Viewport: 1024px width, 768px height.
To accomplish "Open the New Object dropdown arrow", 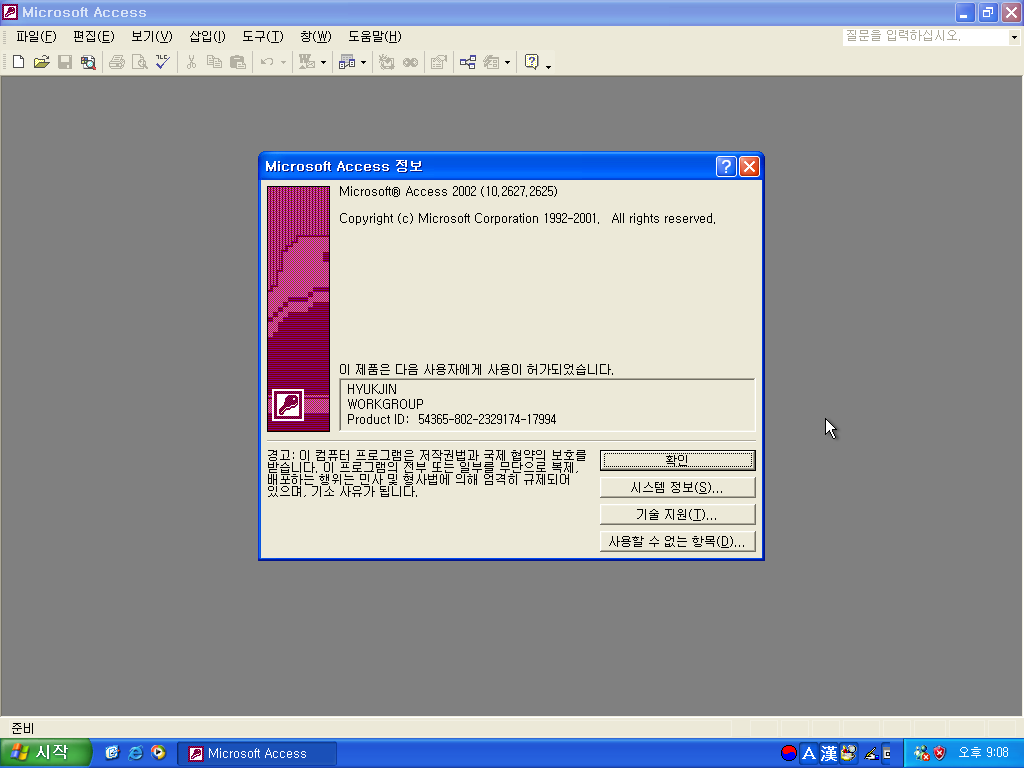I will 507,63.
